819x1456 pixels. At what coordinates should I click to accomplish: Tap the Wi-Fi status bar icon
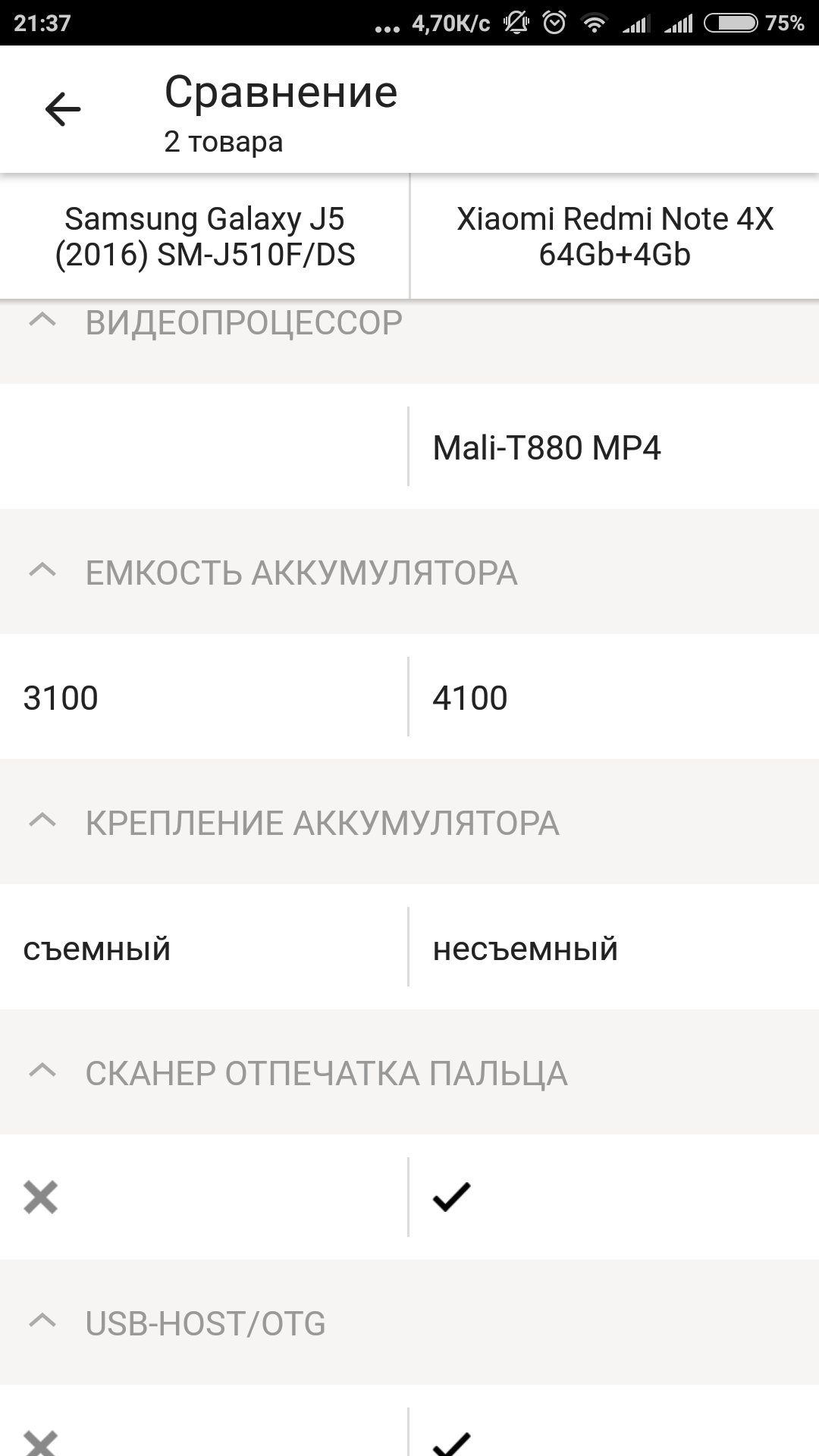pyautogui.click(x=595, y=24)
